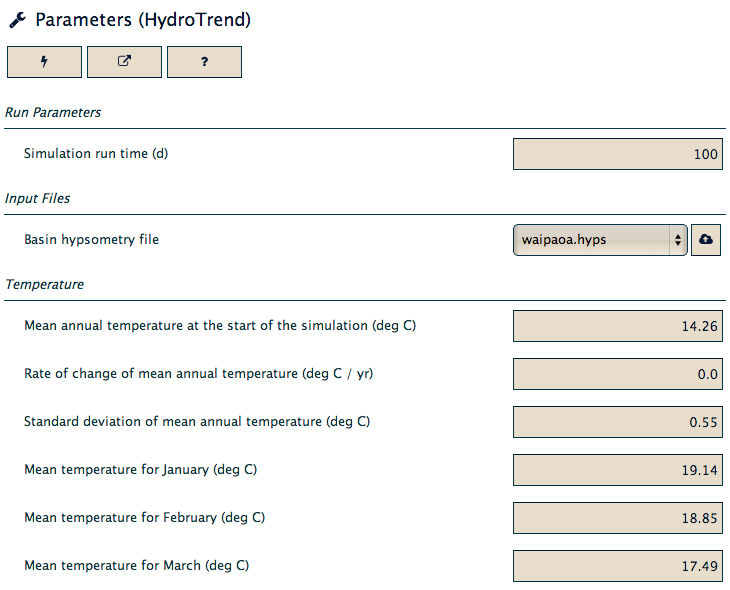730x590 pixels.
Task: Click the Basin hypsometry file label
Action: tap(91, 239)
